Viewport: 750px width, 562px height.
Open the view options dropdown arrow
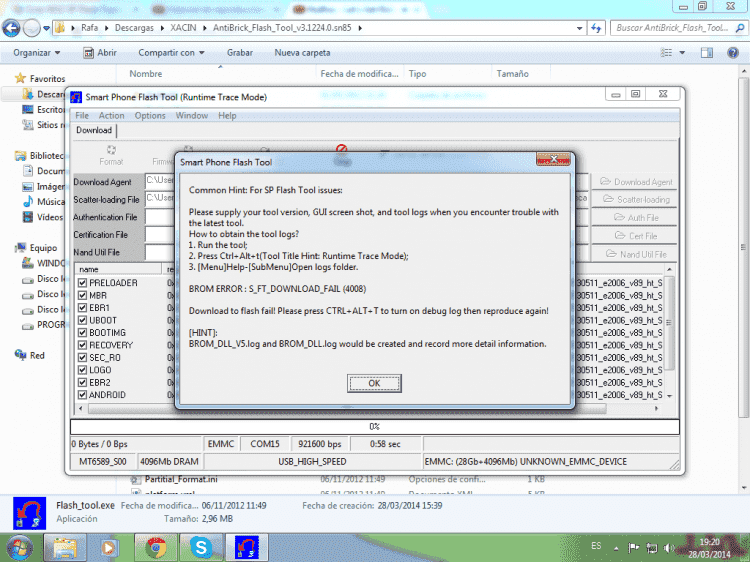click(682, 53)
